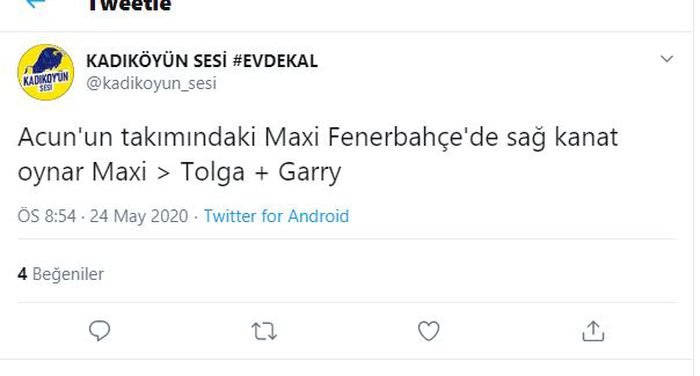The height and width of the screenshot is (376, 700).
Task: Open the KADIKÖYÜN SESİ #EVDEKAL display name
Action: (x=202, y=61)
